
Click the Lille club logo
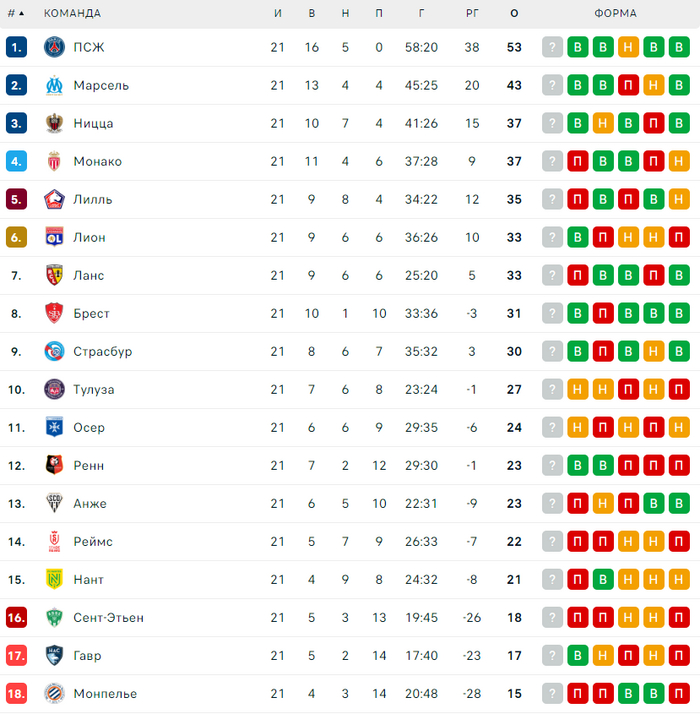point(54,199)
